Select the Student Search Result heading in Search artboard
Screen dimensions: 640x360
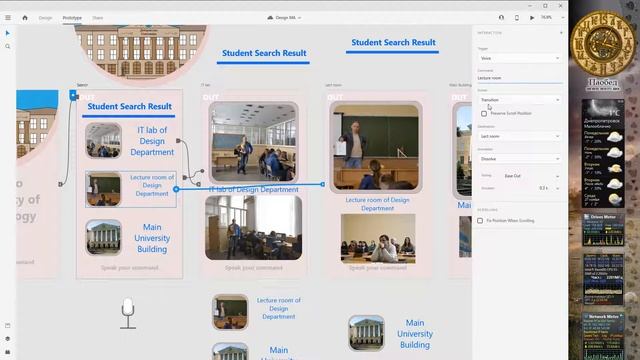(129, 107)
